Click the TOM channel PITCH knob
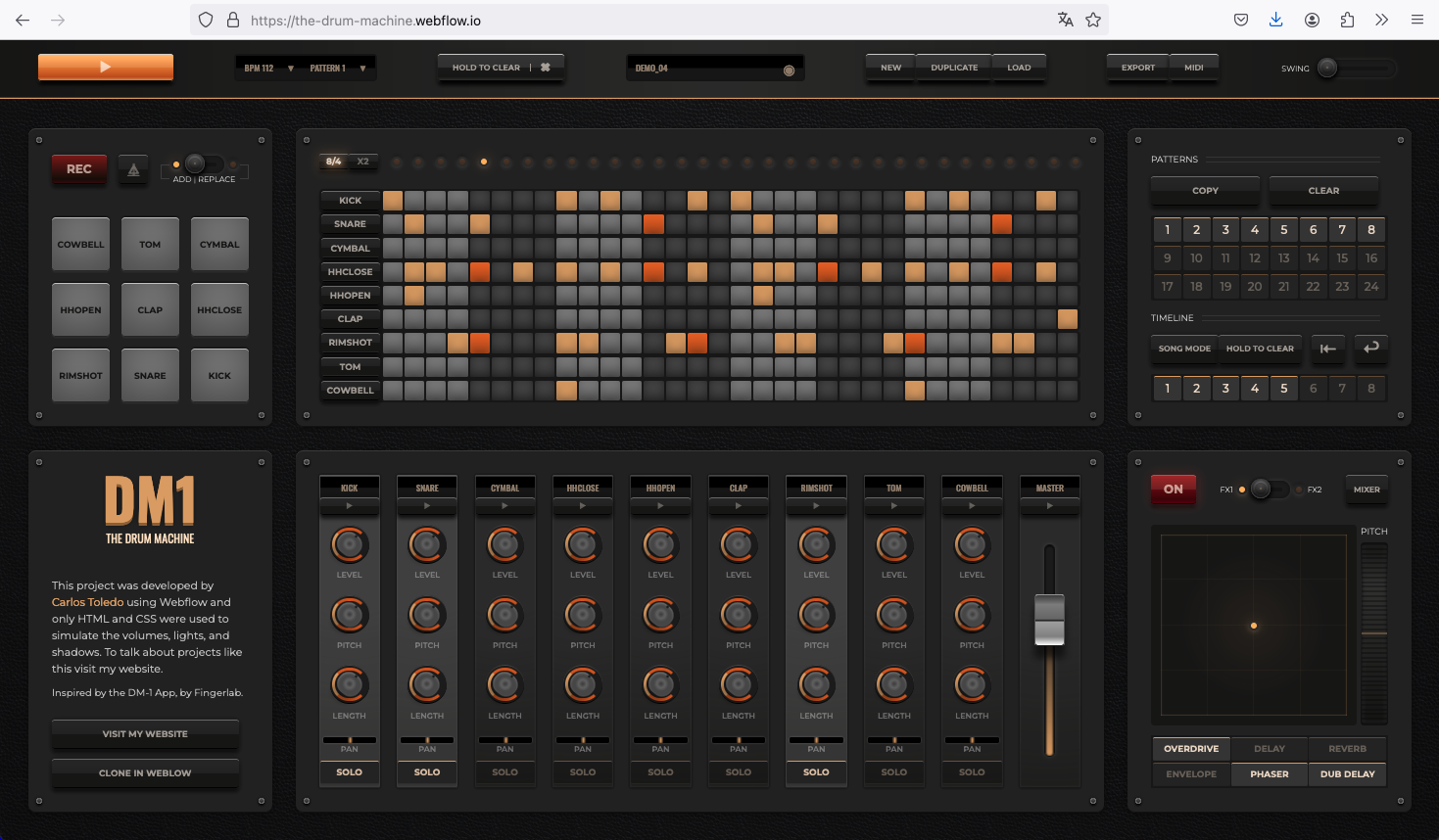The width and height of the screenshot is (1439, 840). coord(894,616)
